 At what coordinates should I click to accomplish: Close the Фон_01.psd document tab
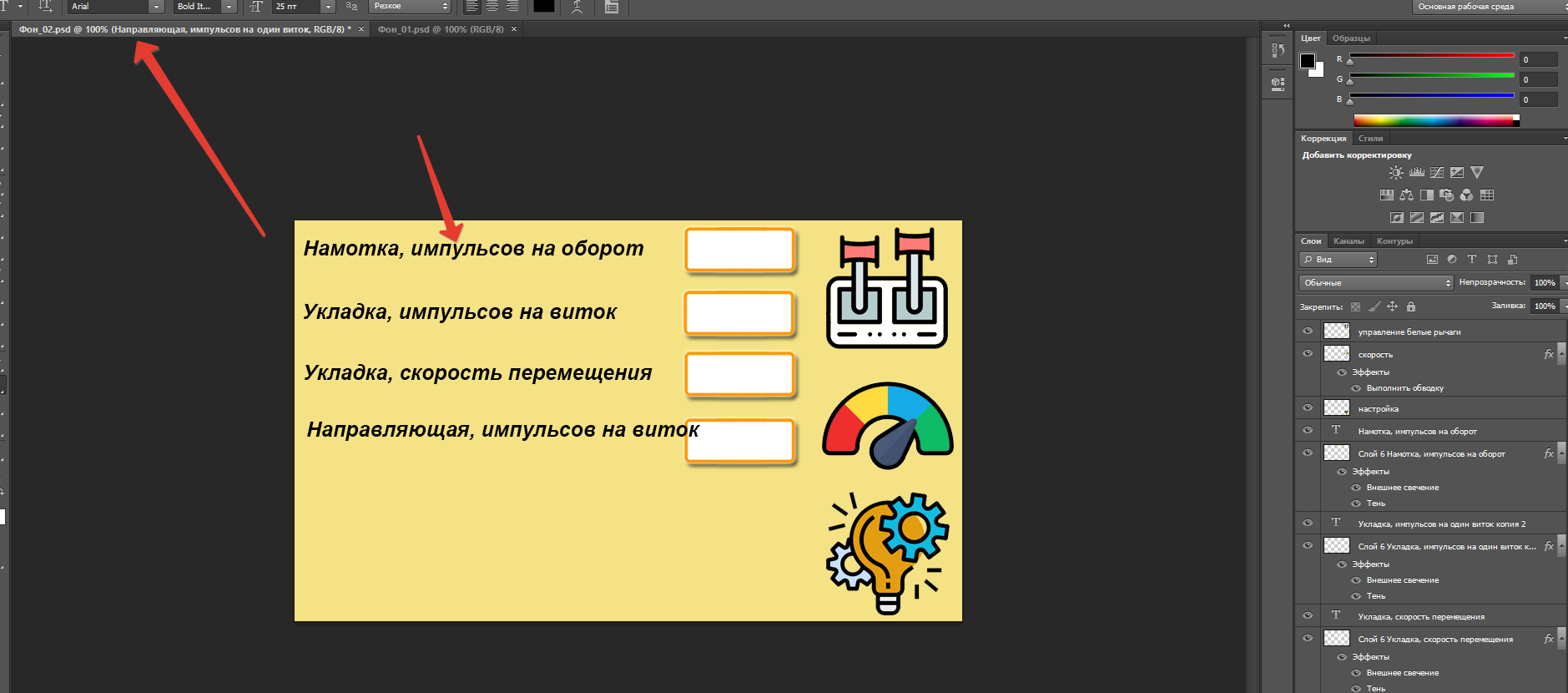pos(514,29)
